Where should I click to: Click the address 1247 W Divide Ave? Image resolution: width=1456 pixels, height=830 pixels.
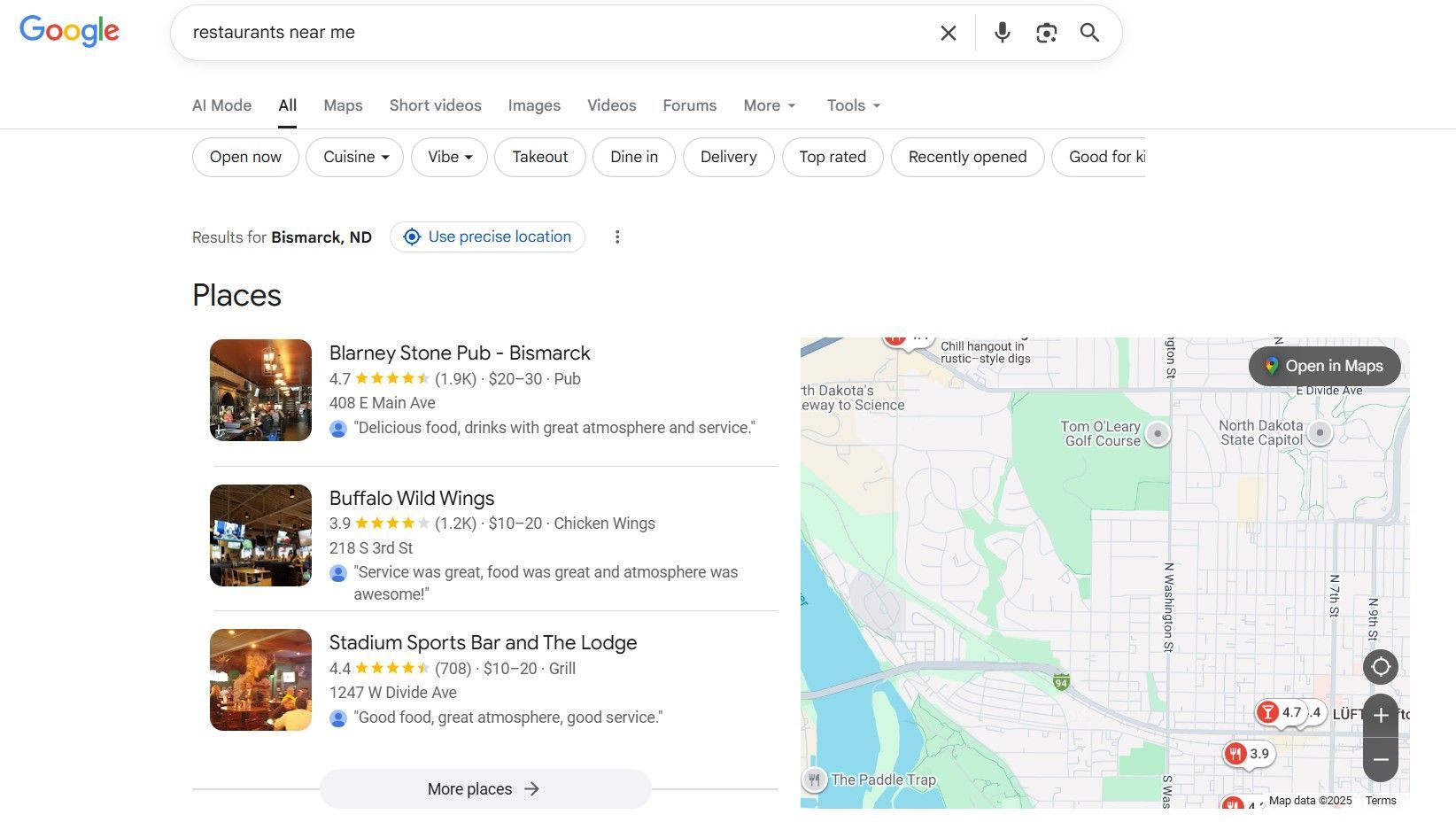[393, 693]
